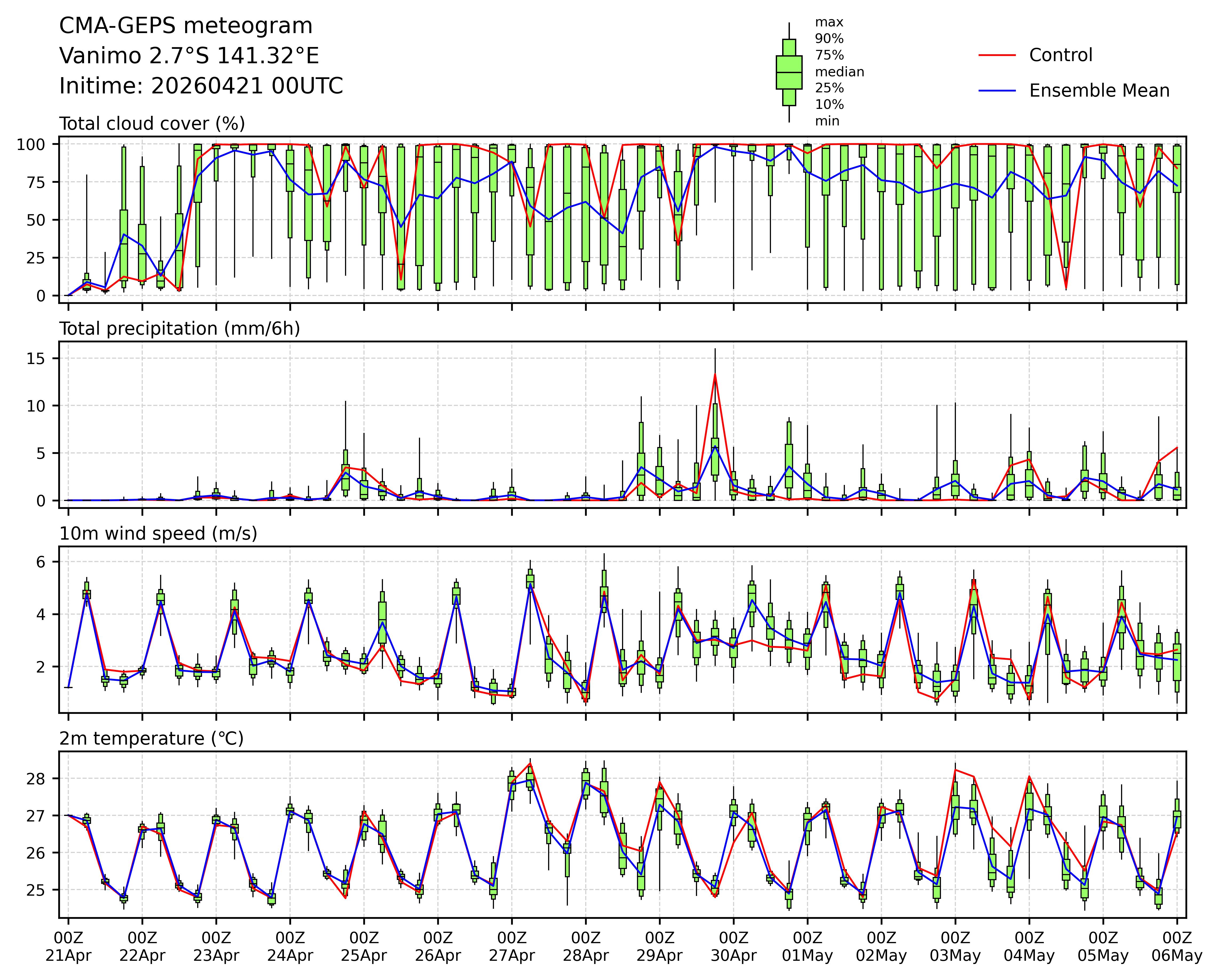Click the blue Ensemble Mean legend line
The image size is (1219, 980).
[997, 90]
